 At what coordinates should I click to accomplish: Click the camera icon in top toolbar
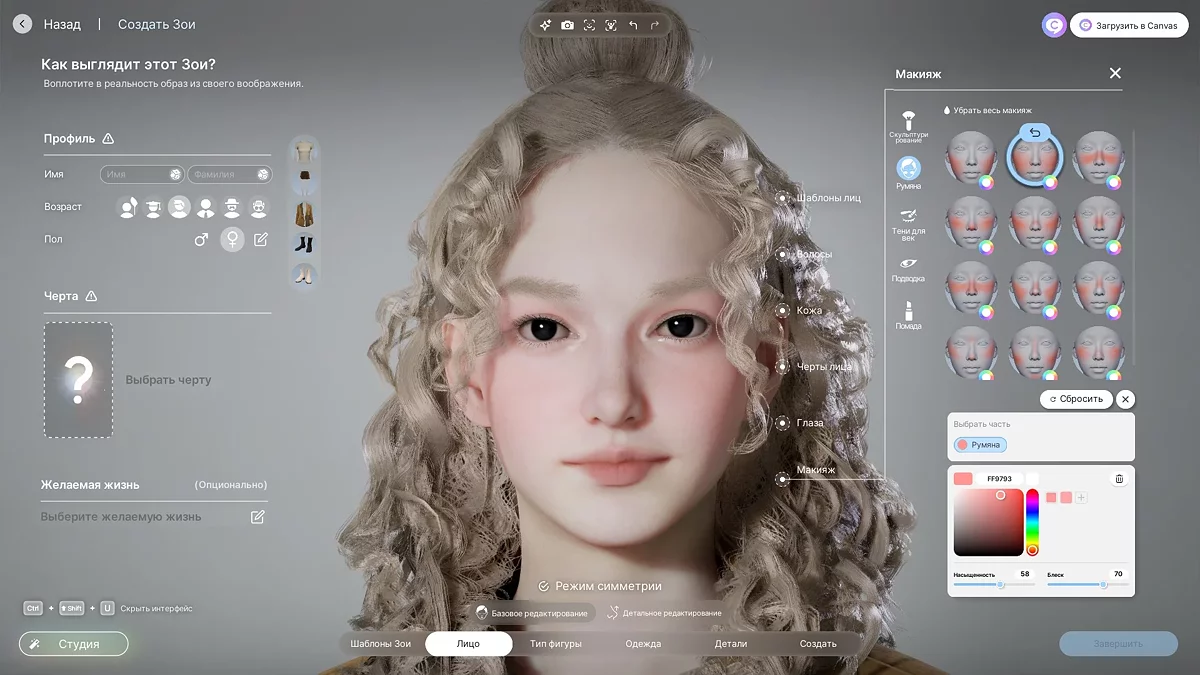[x=567, y=25]
